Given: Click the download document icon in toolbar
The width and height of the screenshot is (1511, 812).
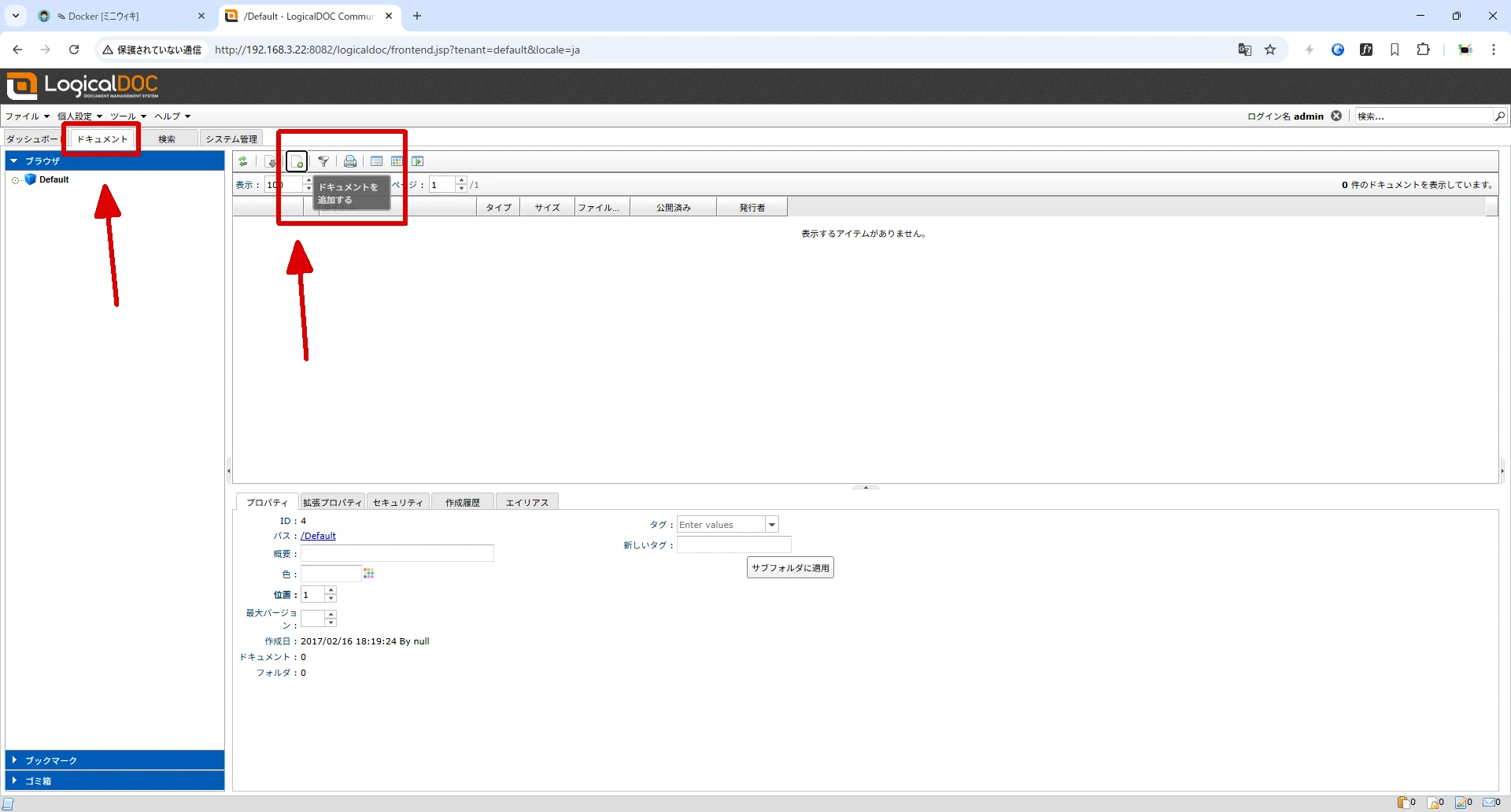Looking at the screenshot, I should click(x=272, y=161).
